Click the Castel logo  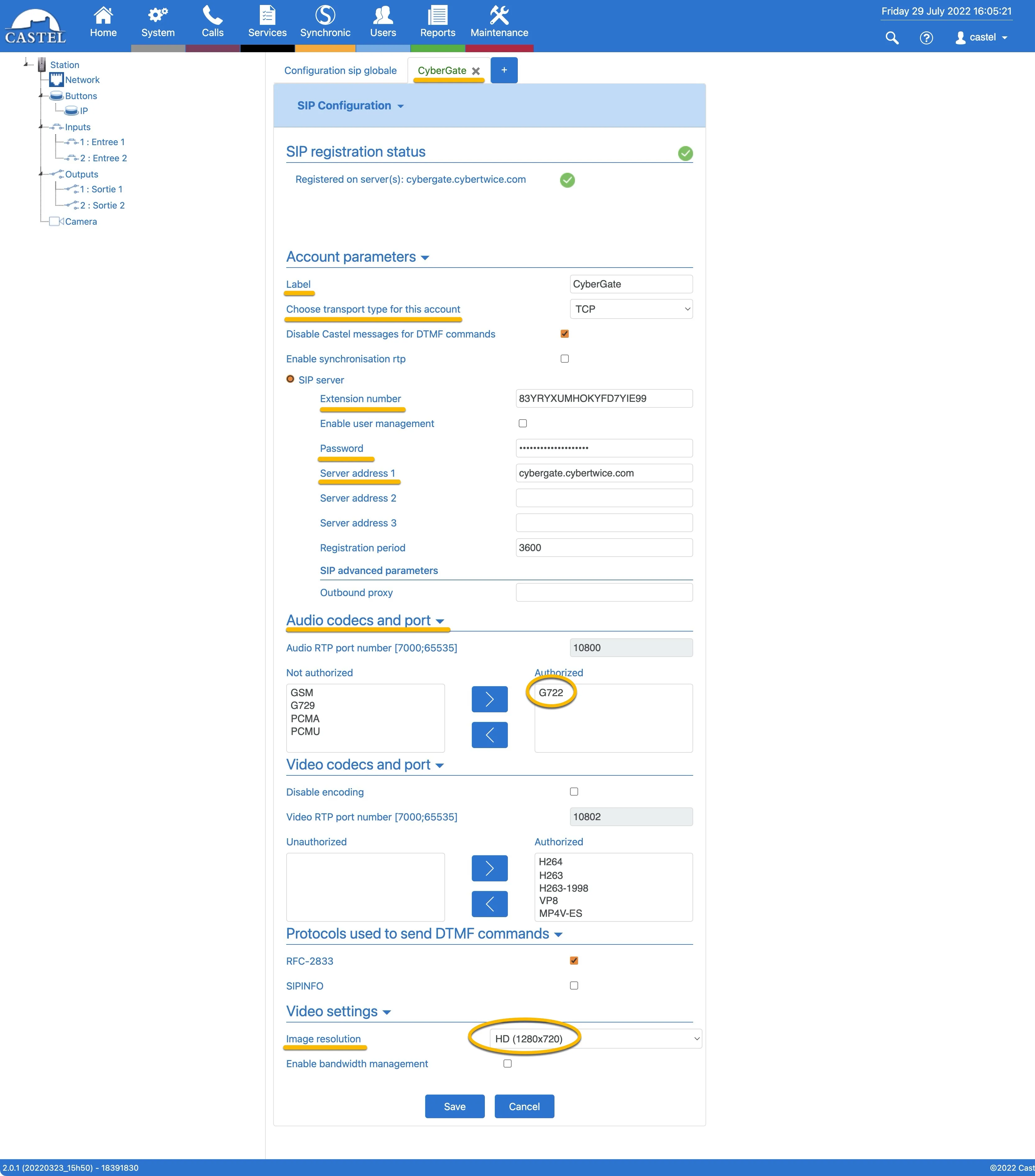pos(35,27)
